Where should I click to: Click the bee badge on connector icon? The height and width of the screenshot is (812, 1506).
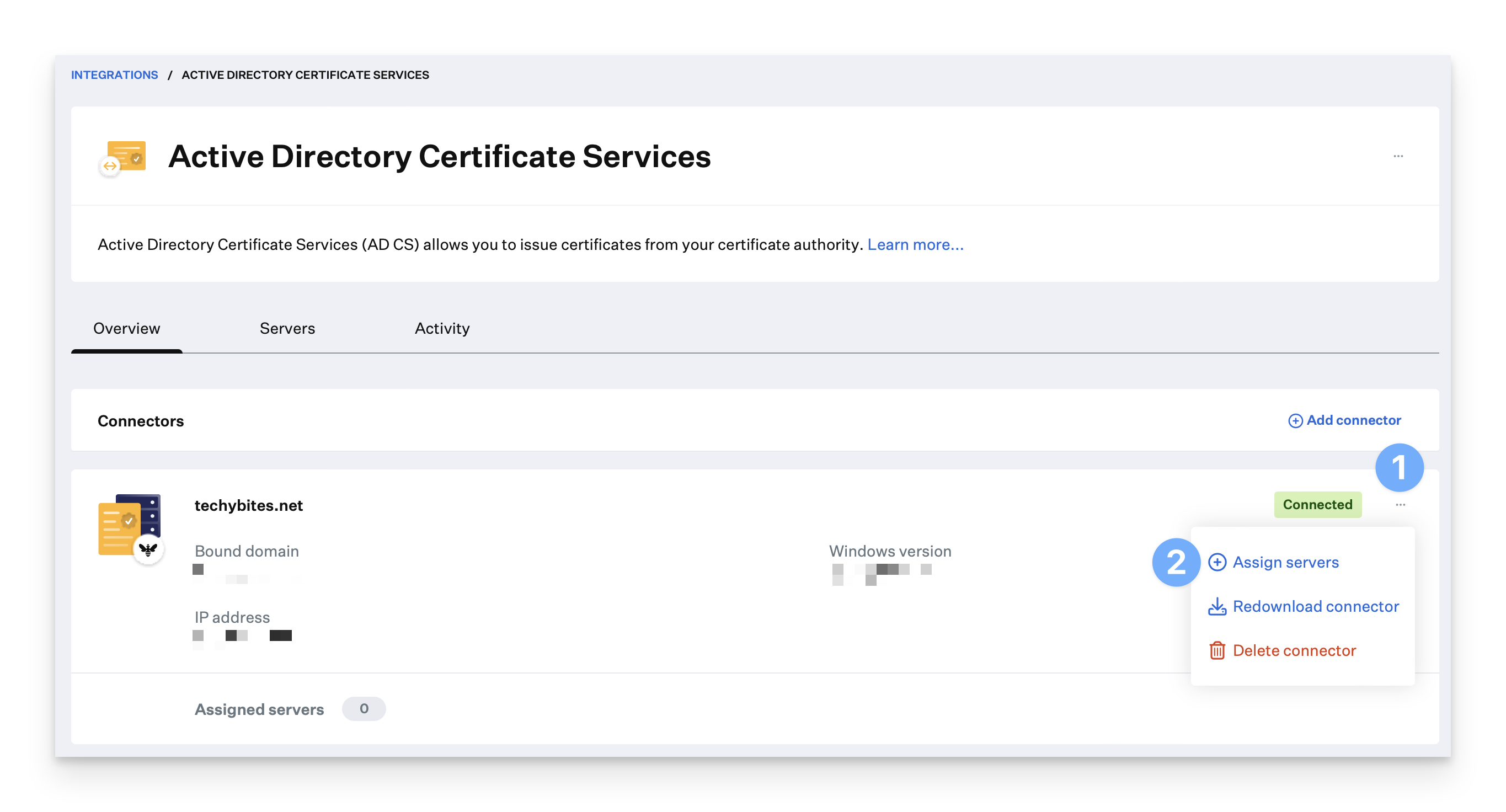148,549
